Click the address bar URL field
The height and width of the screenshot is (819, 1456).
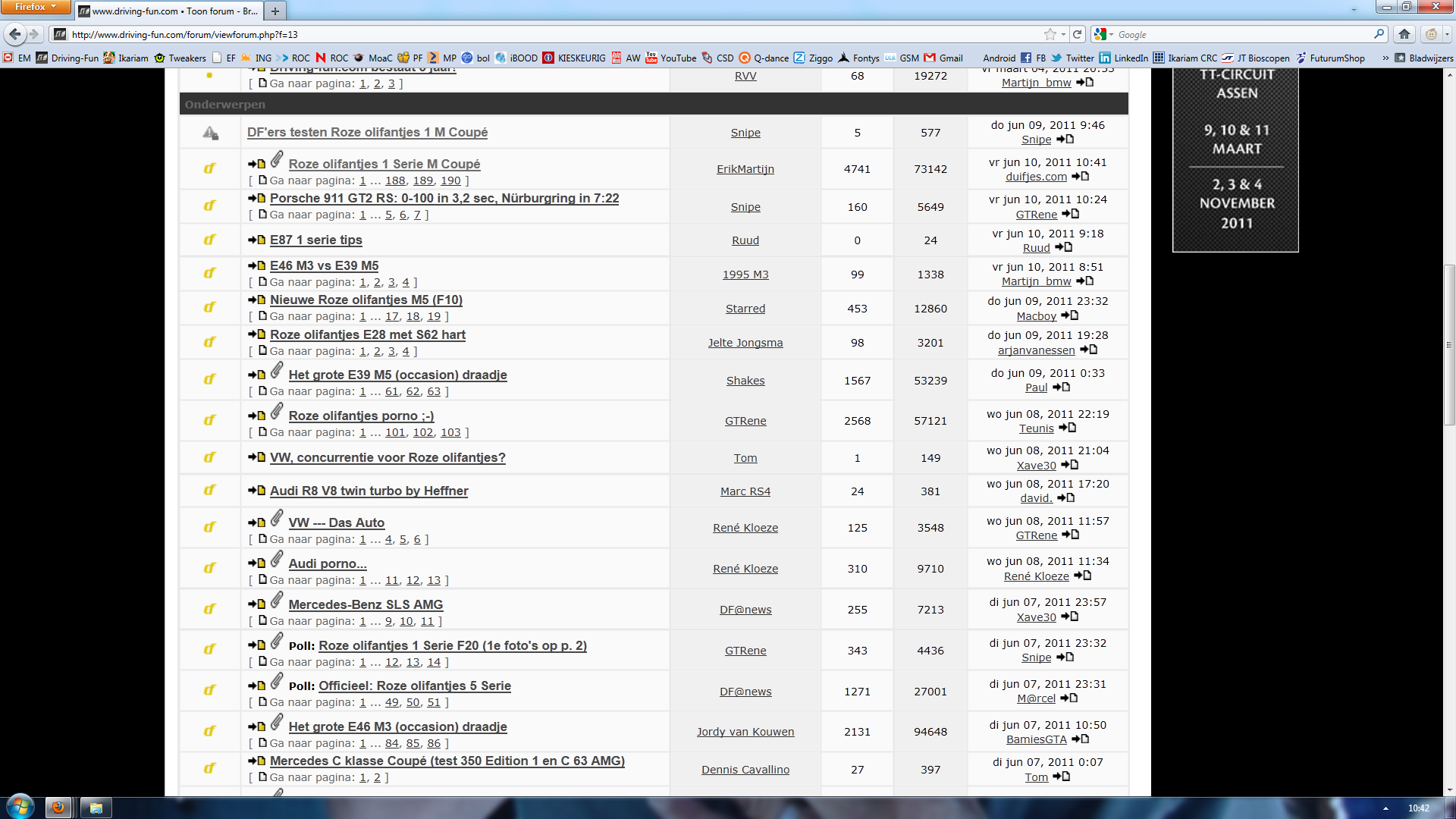[x=554, y=34]
